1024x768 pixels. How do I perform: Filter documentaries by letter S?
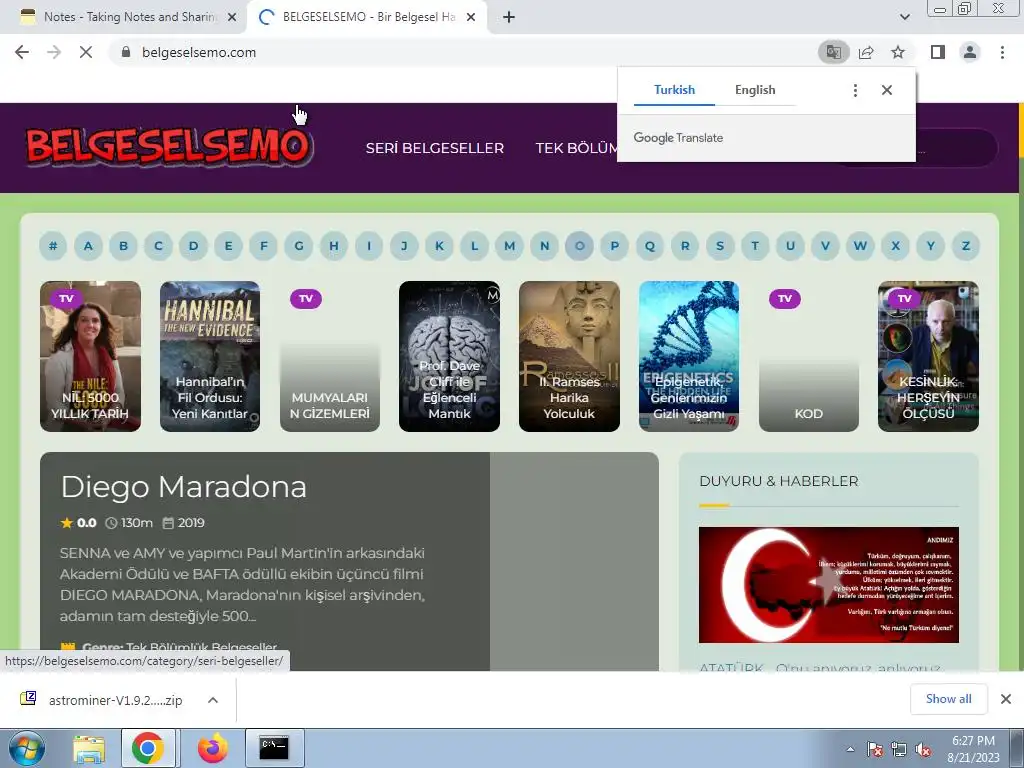coord(720,246)
